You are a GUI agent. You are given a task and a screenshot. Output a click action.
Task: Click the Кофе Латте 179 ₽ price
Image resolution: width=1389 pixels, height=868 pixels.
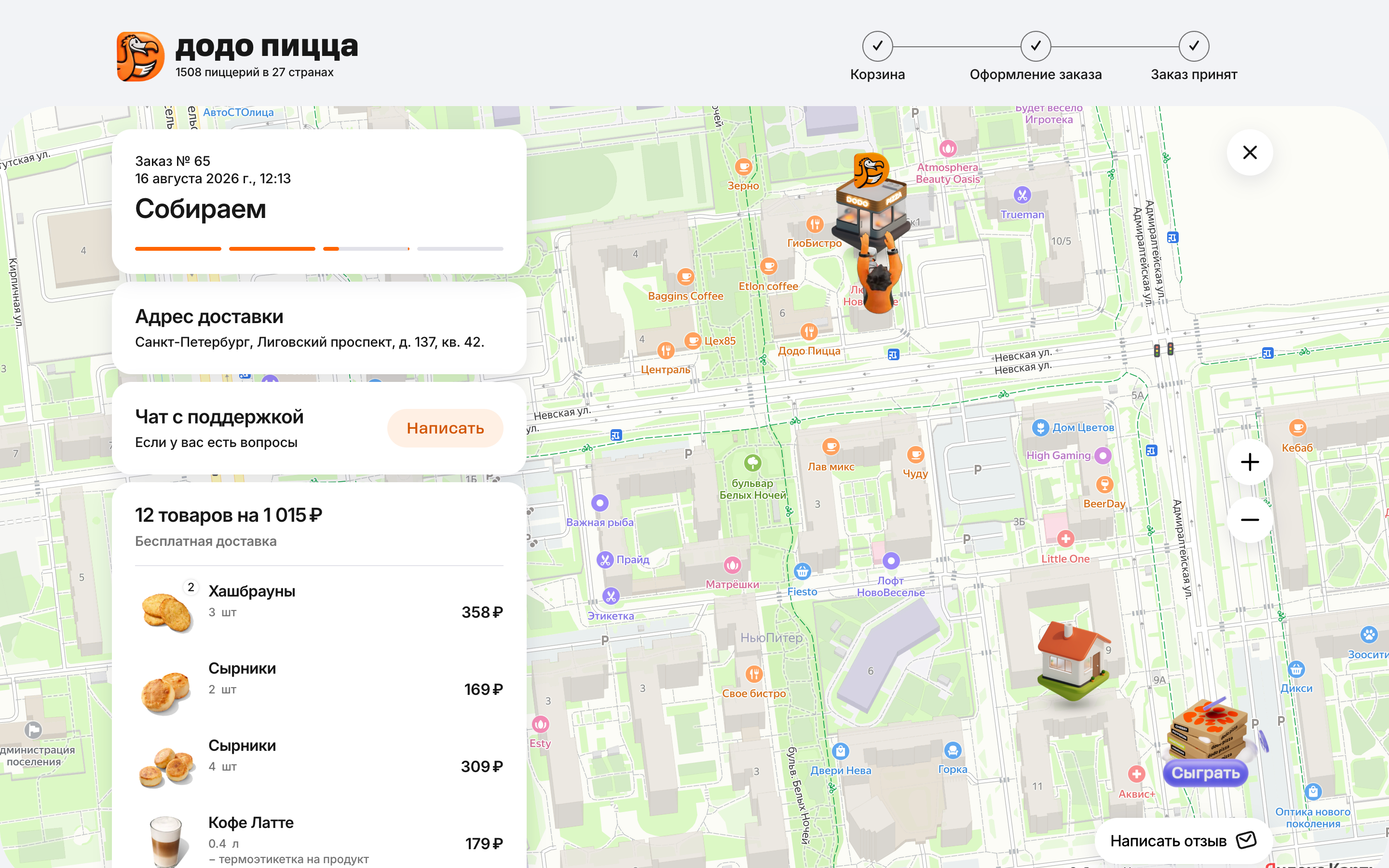[x=484, y=843]
